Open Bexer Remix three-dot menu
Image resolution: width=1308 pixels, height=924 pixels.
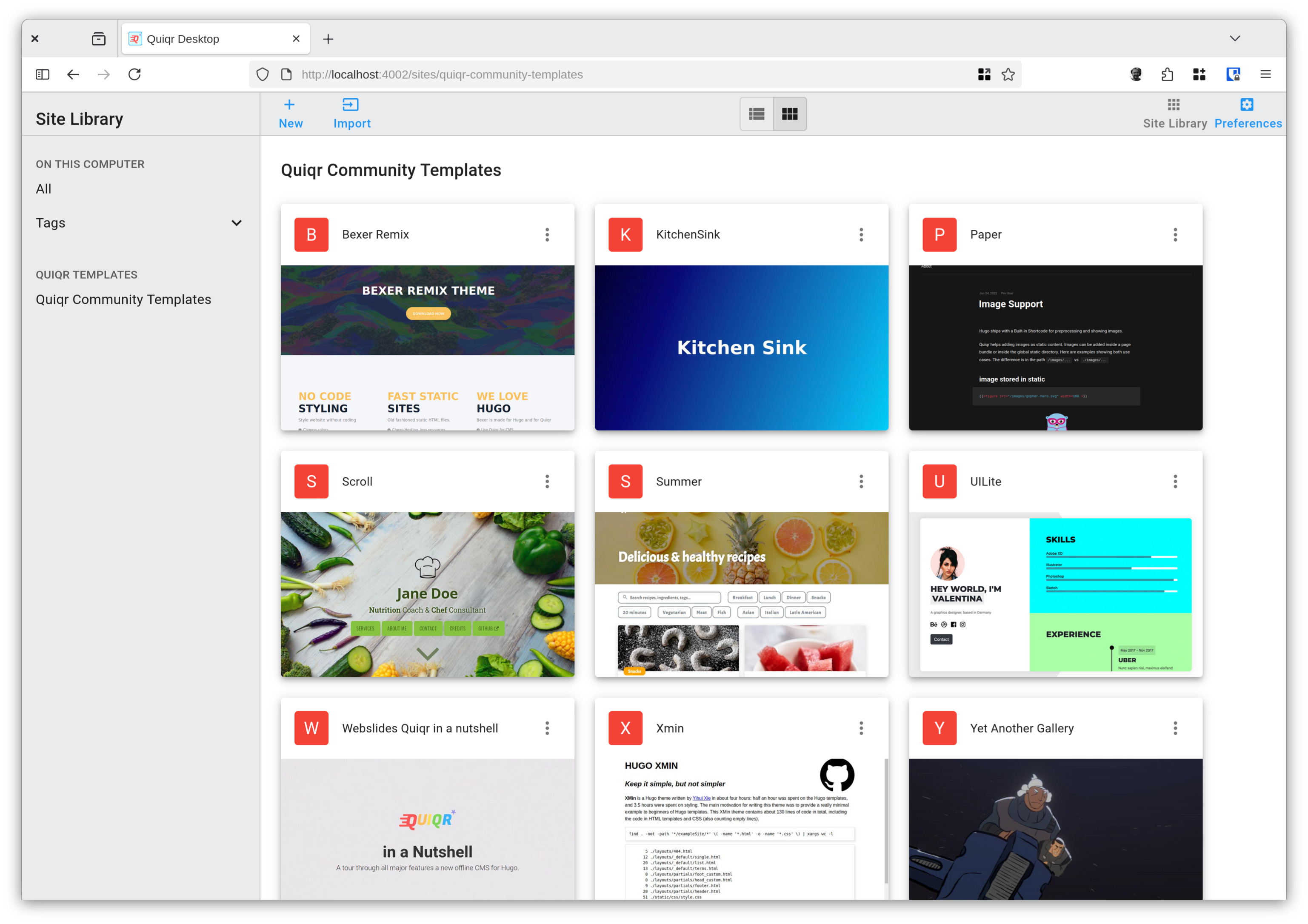click(547, 235)
